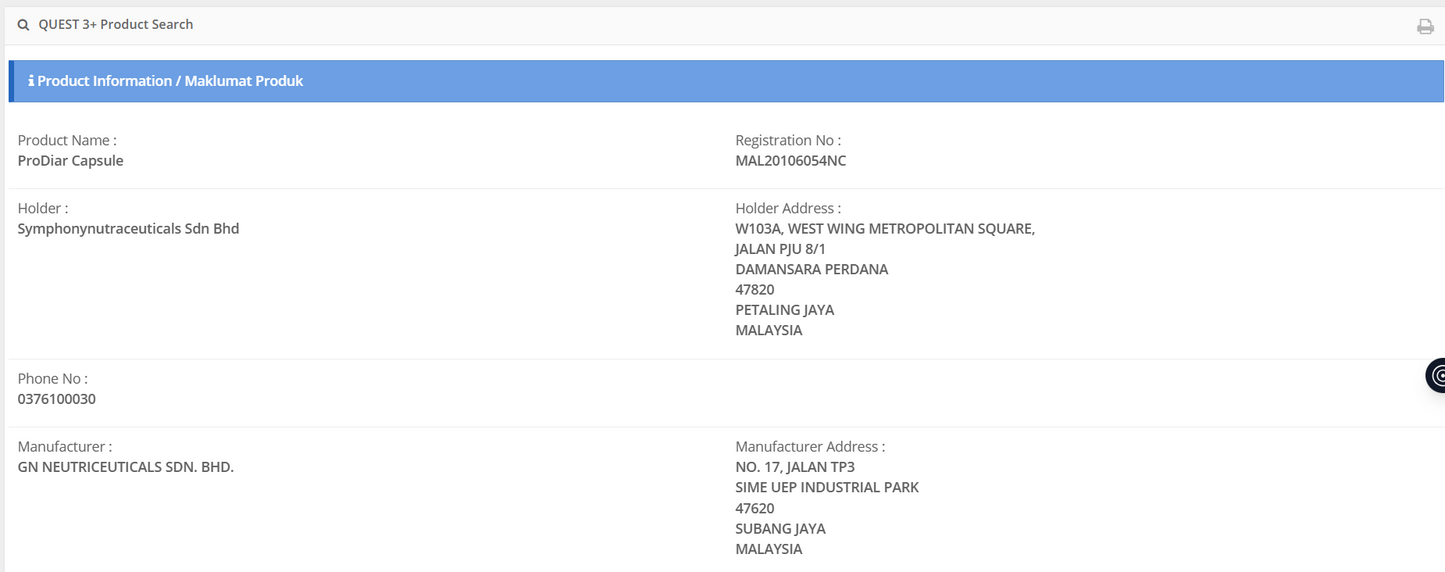Click manufacturer postcode 47620
Viewport: 1445px width, 572px height.
pos(755,508)
